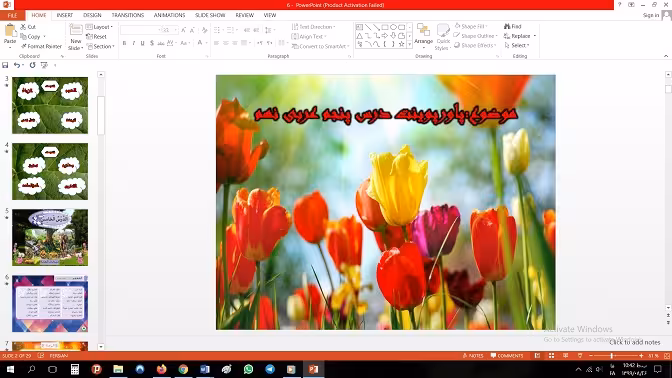
Task: Click the zoom out minus button
Action: (x=591, y=356)
